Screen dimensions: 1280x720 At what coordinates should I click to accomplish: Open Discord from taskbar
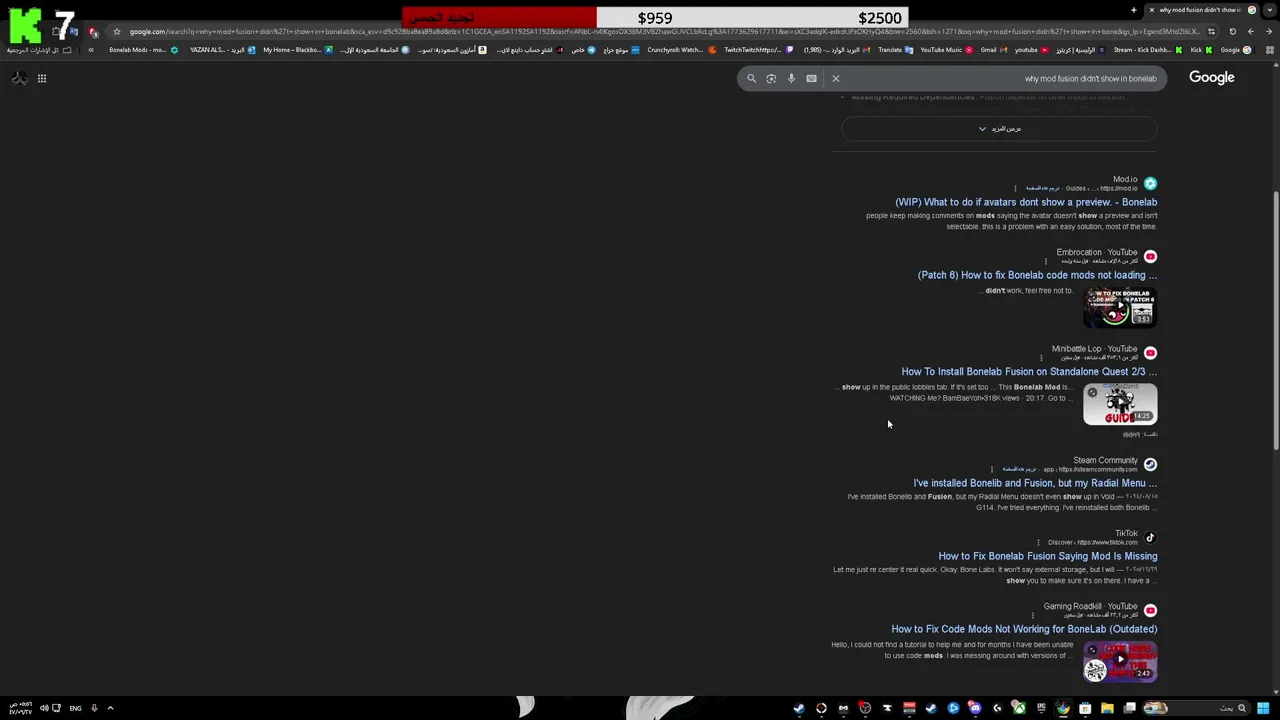click(x=975, y=708)
